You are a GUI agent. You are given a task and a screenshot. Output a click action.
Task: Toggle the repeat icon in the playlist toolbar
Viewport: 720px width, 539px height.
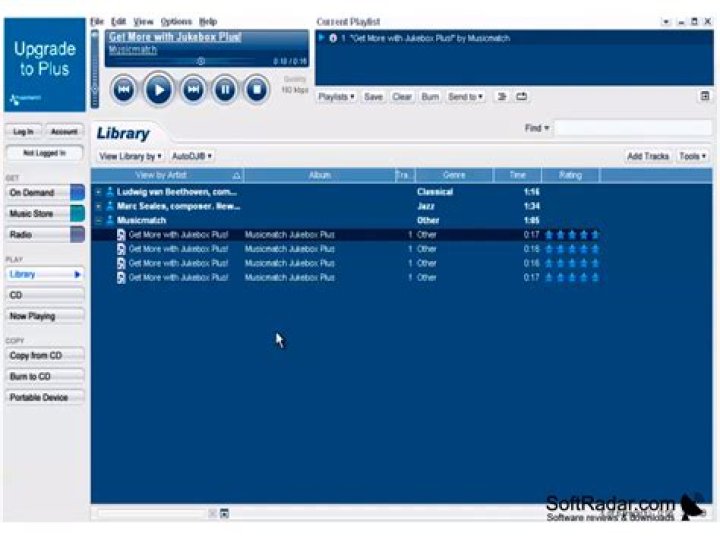click(522, 97)
